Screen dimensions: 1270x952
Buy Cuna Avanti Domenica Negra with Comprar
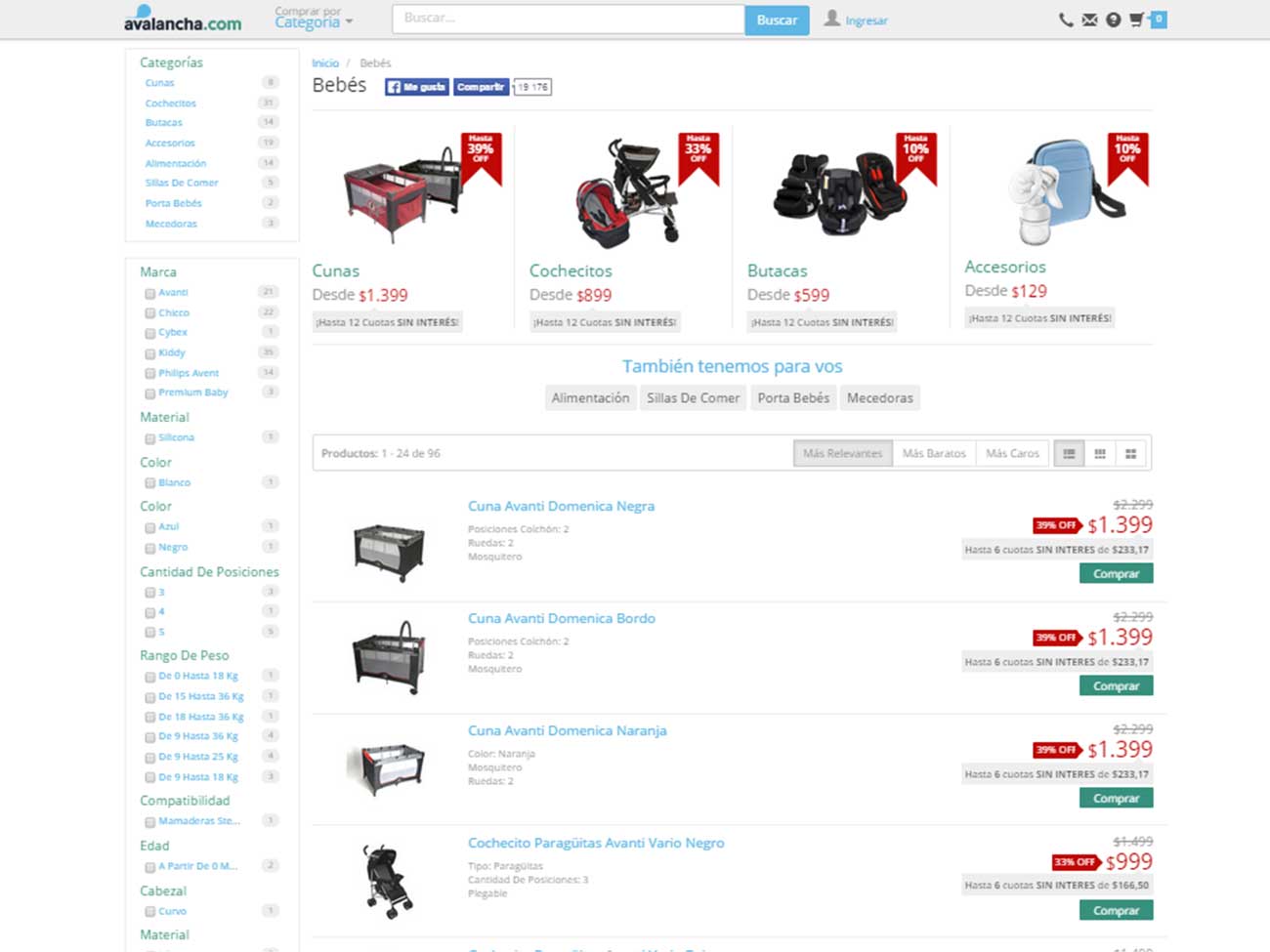pyautogui.click(x=1116, y=574)
